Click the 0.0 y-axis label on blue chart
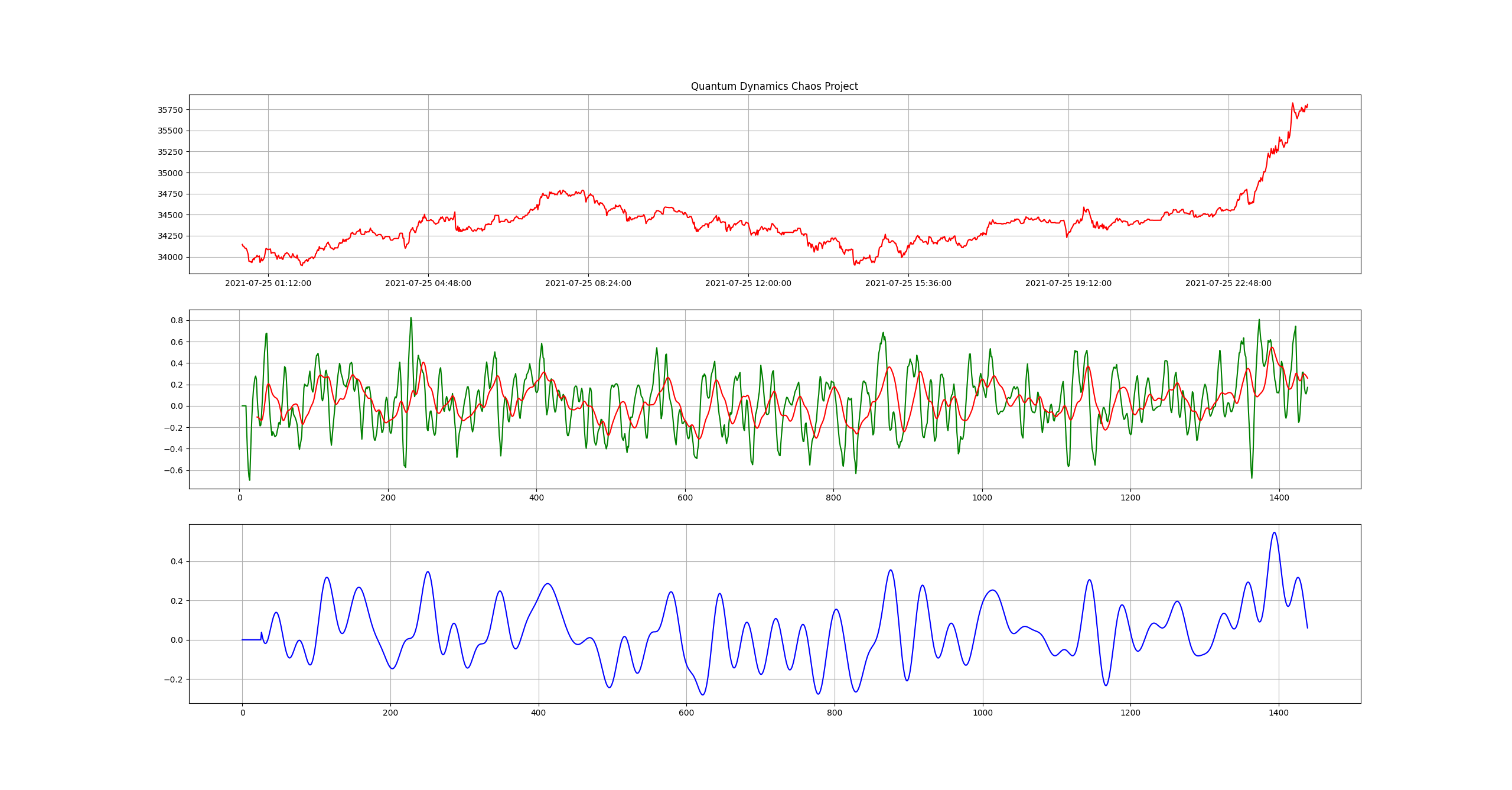Screen dimensions: 1512x790 click(177, 640)
